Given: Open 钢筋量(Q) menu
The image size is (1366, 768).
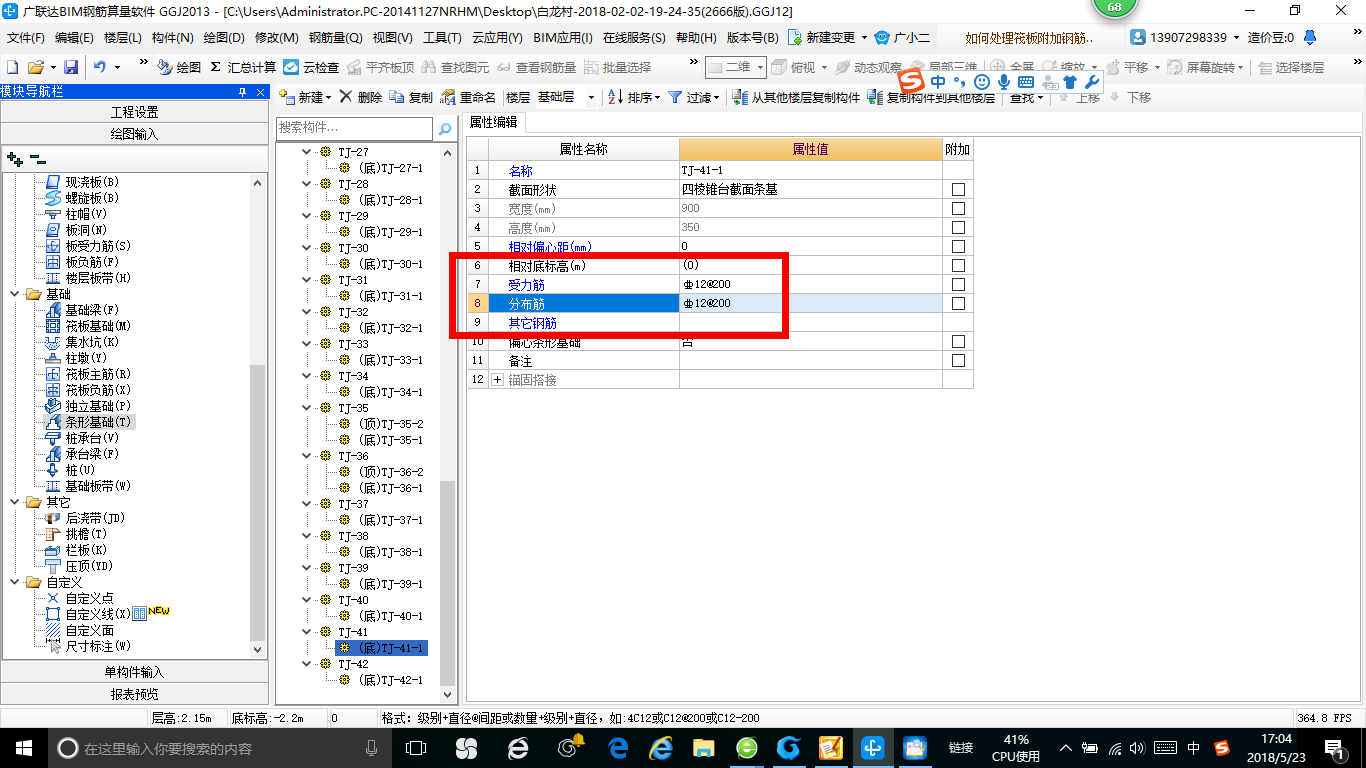Looking at the screenshot, I should point(335,38).
